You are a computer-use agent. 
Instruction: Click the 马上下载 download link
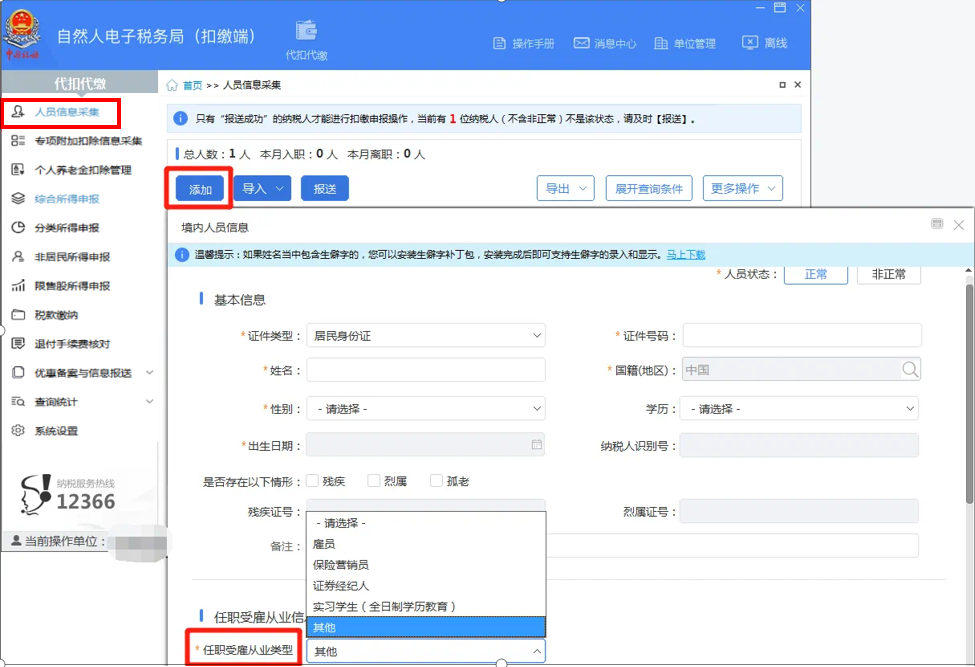pyautogui.click(x=684, y=256)
